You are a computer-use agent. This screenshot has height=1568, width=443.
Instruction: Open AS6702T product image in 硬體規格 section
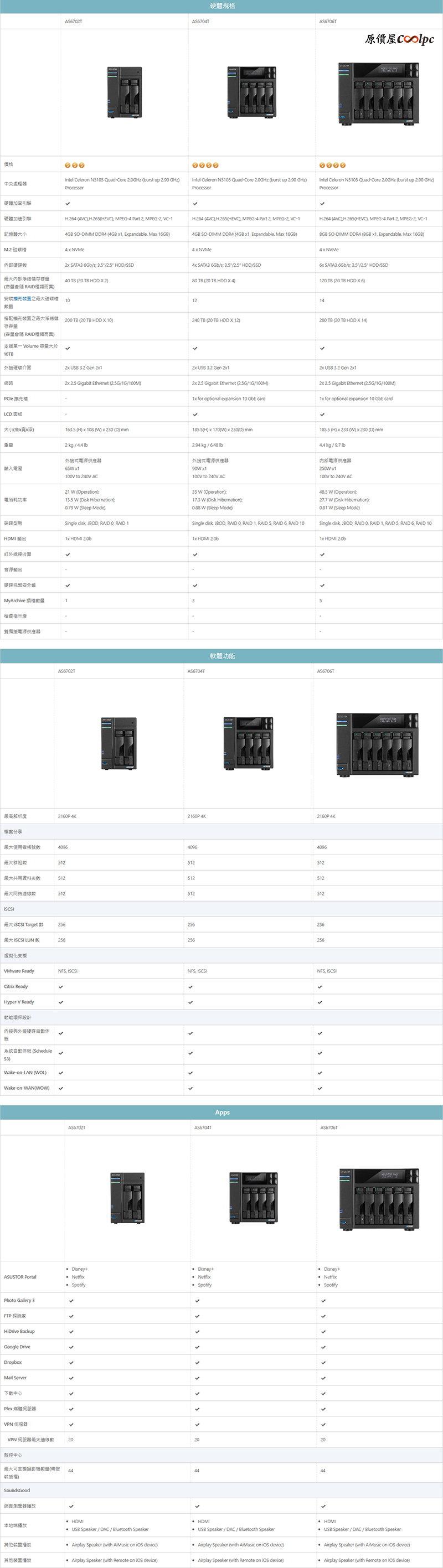tap(124, 93)
